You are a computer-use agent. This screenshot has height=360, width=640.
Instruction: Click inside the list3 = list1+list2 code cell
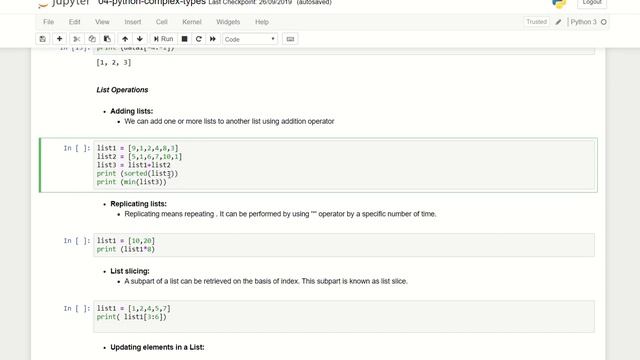point(344,165)
